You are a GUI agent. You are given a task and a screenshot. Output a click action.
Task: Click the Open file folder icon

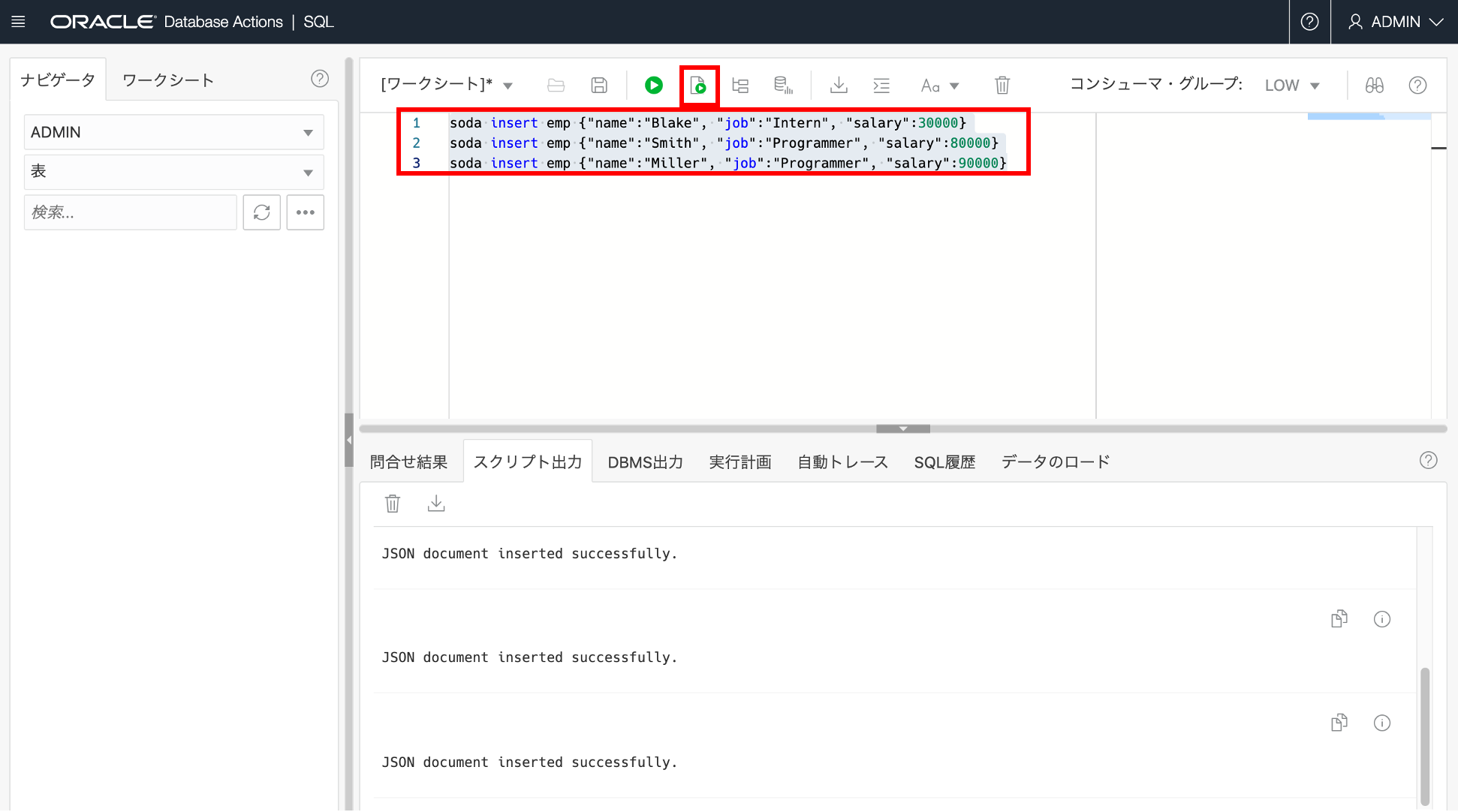(556, 86)
